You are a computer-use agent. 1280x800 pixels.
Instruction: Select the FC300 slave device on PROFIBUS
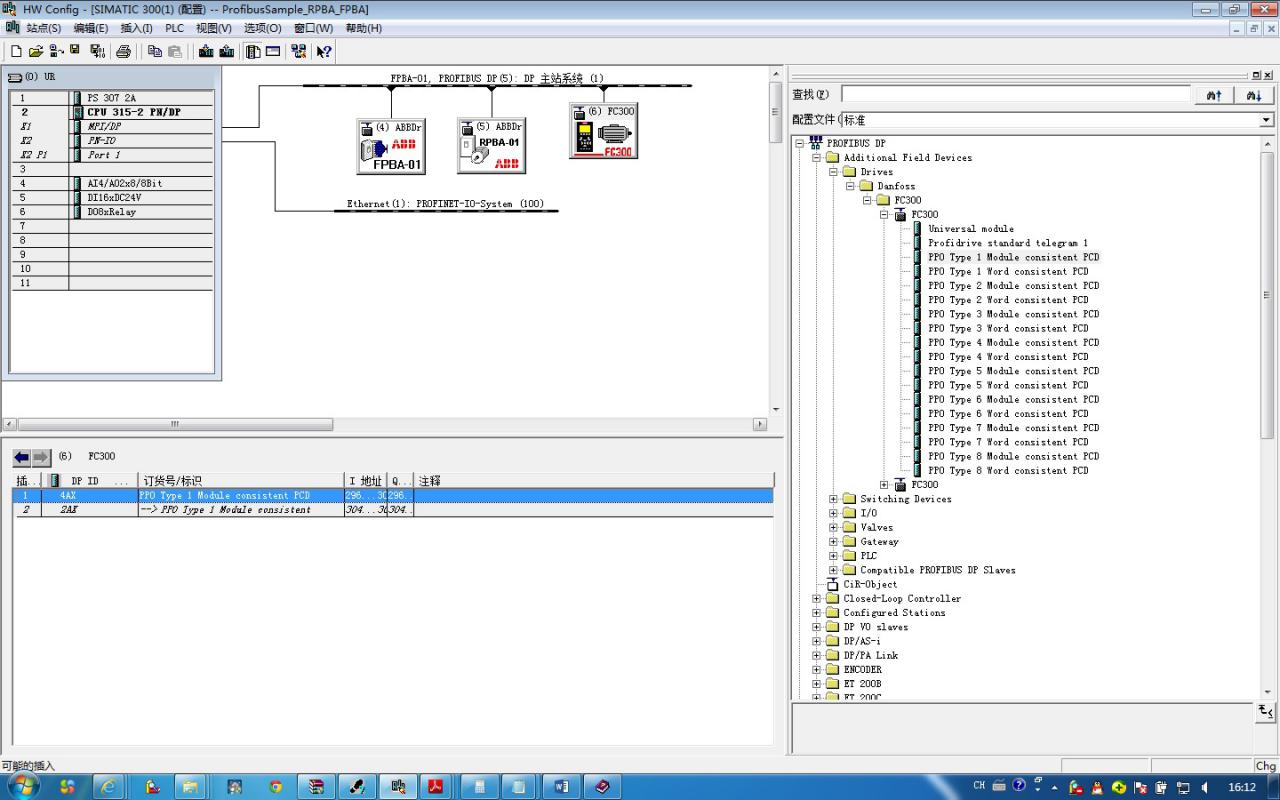[x=603, y=131]
